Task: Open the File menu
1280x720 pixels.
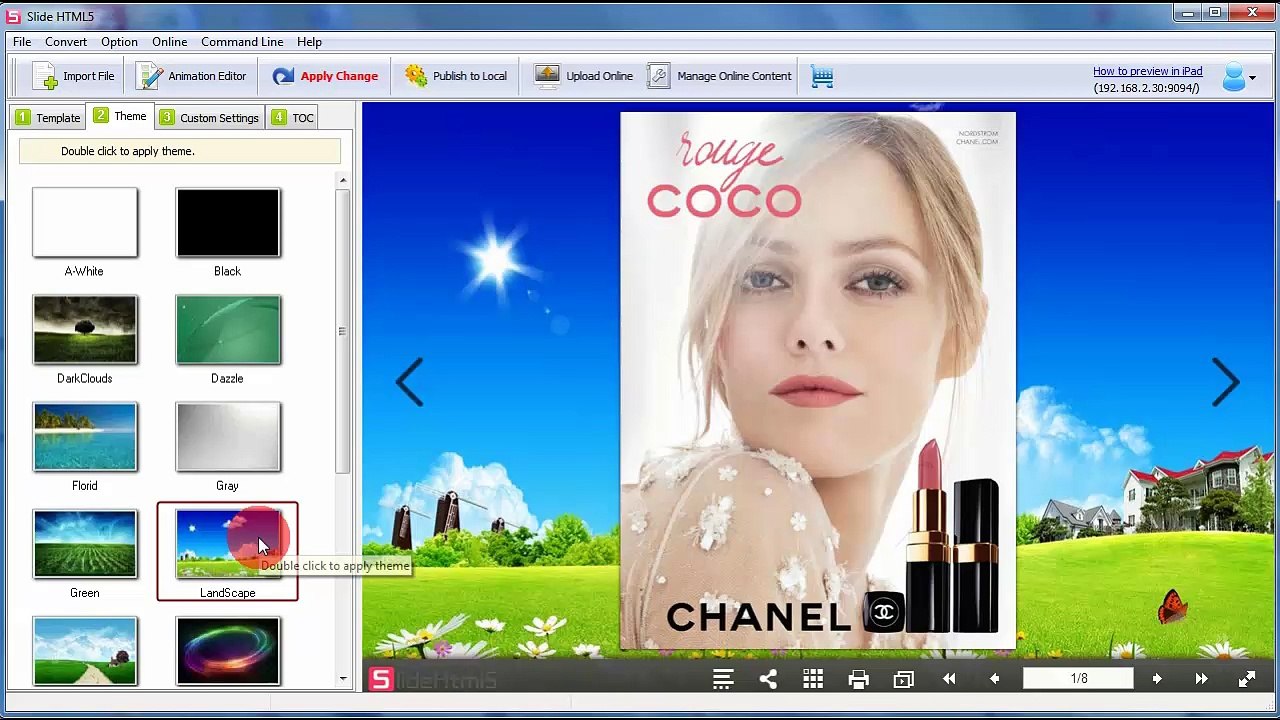Action: [x=22, y=42]
